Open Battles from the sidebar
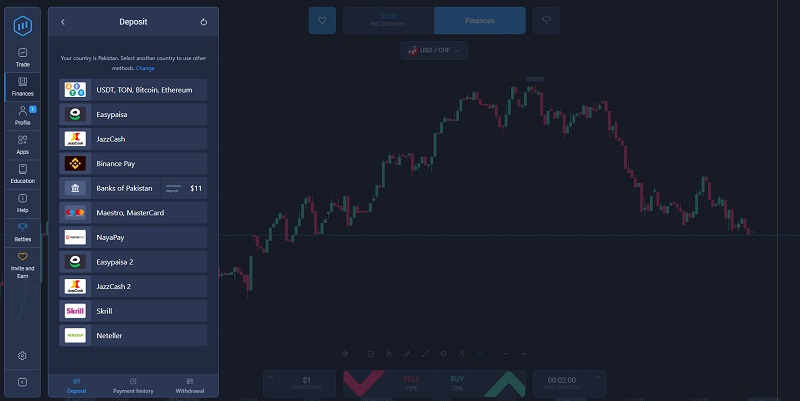 pyautogui.click(x=22, y=232)
